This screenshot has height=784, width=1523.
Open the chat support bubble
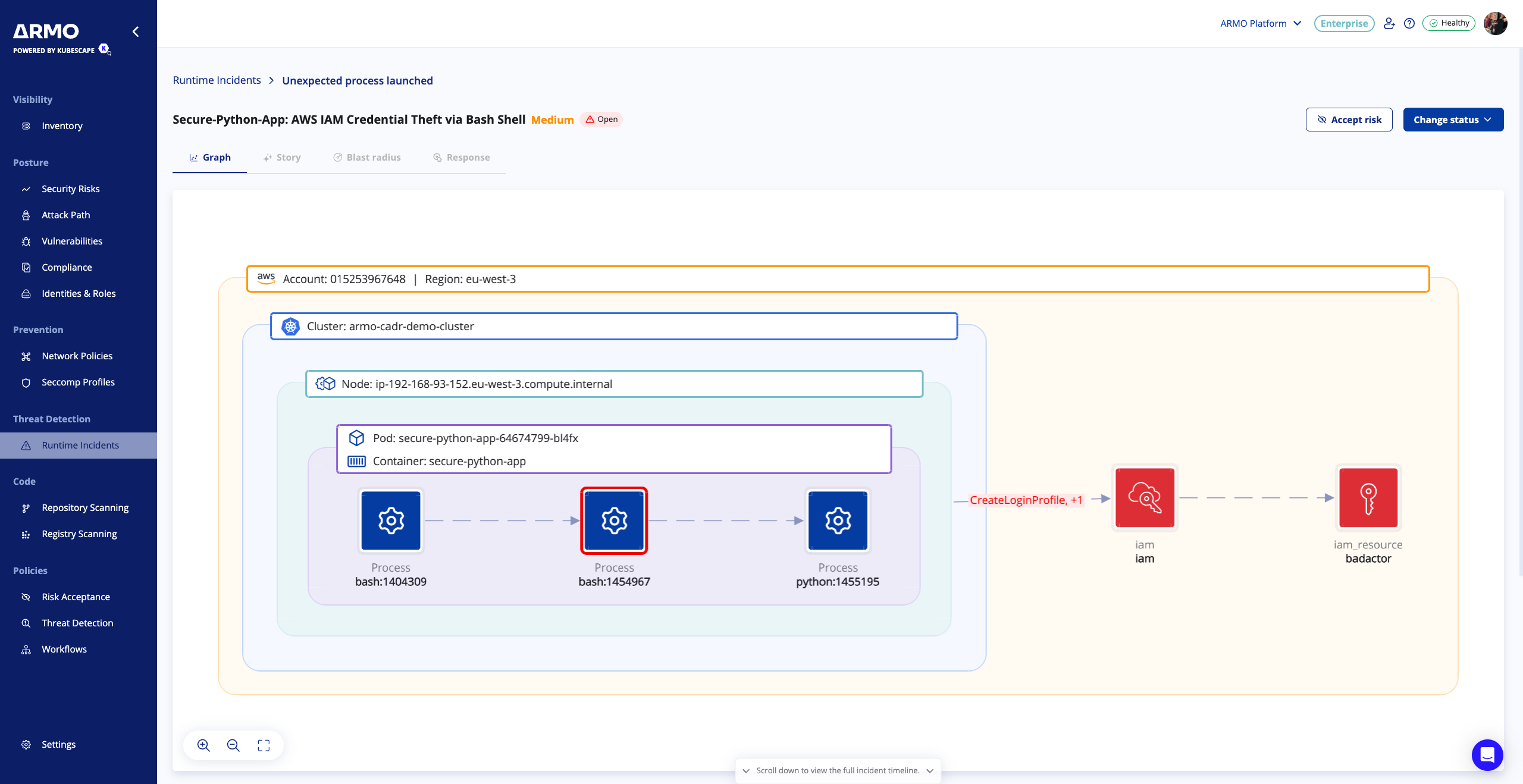(1487, 755)
